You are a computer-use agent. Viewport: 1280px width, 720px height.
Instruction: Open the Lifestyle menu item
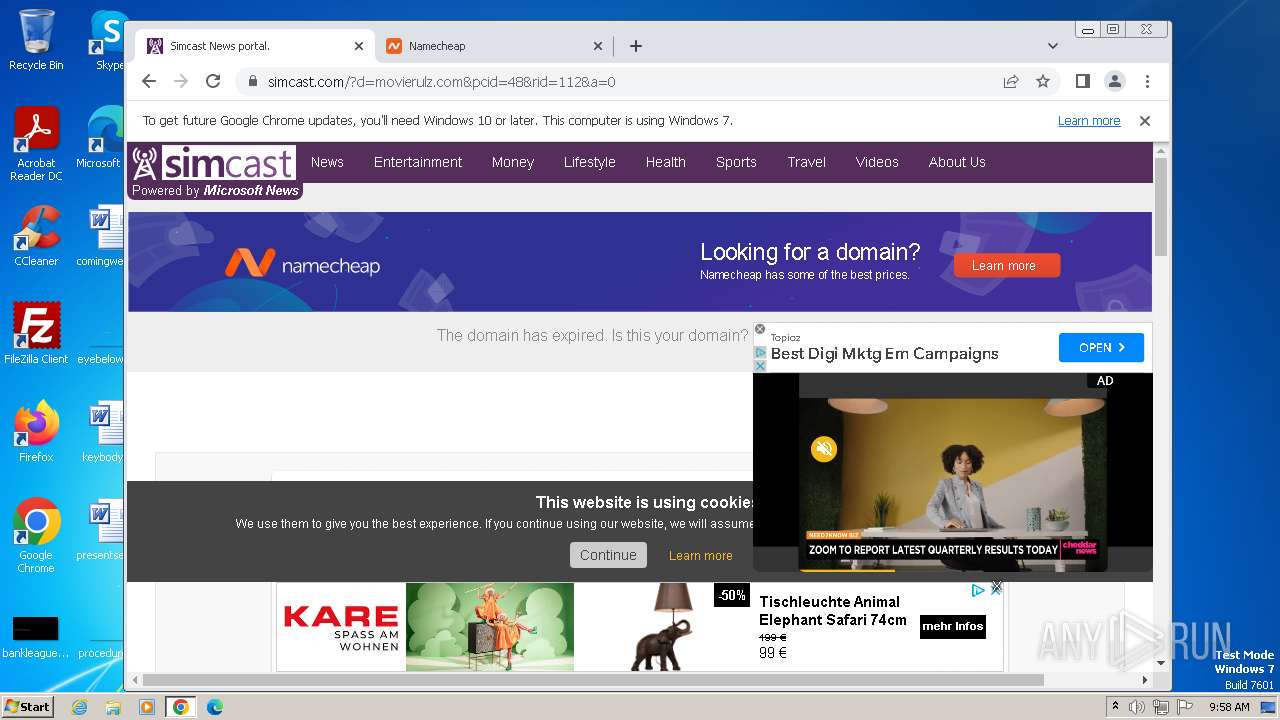(589, 162)
